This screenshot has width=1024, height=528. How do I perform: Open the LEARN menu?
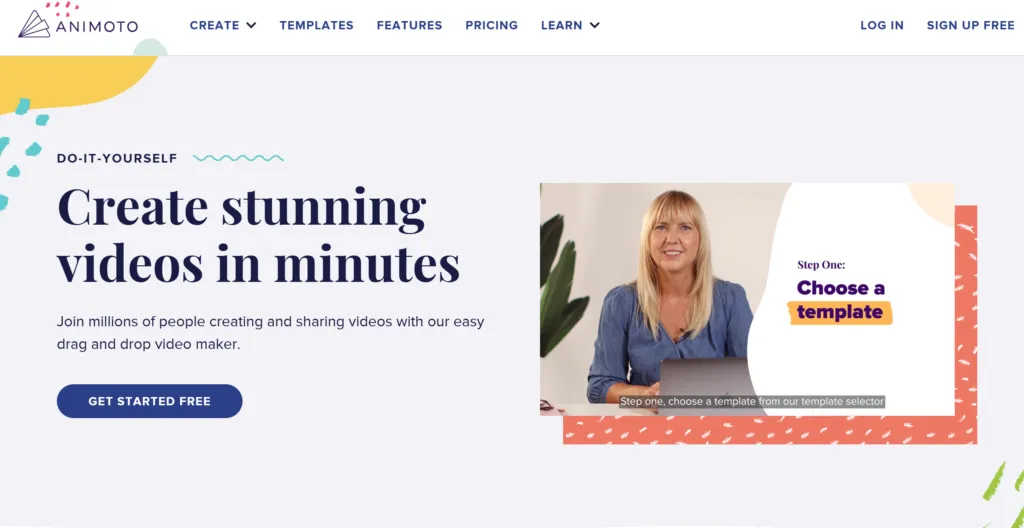coord(570,25)
